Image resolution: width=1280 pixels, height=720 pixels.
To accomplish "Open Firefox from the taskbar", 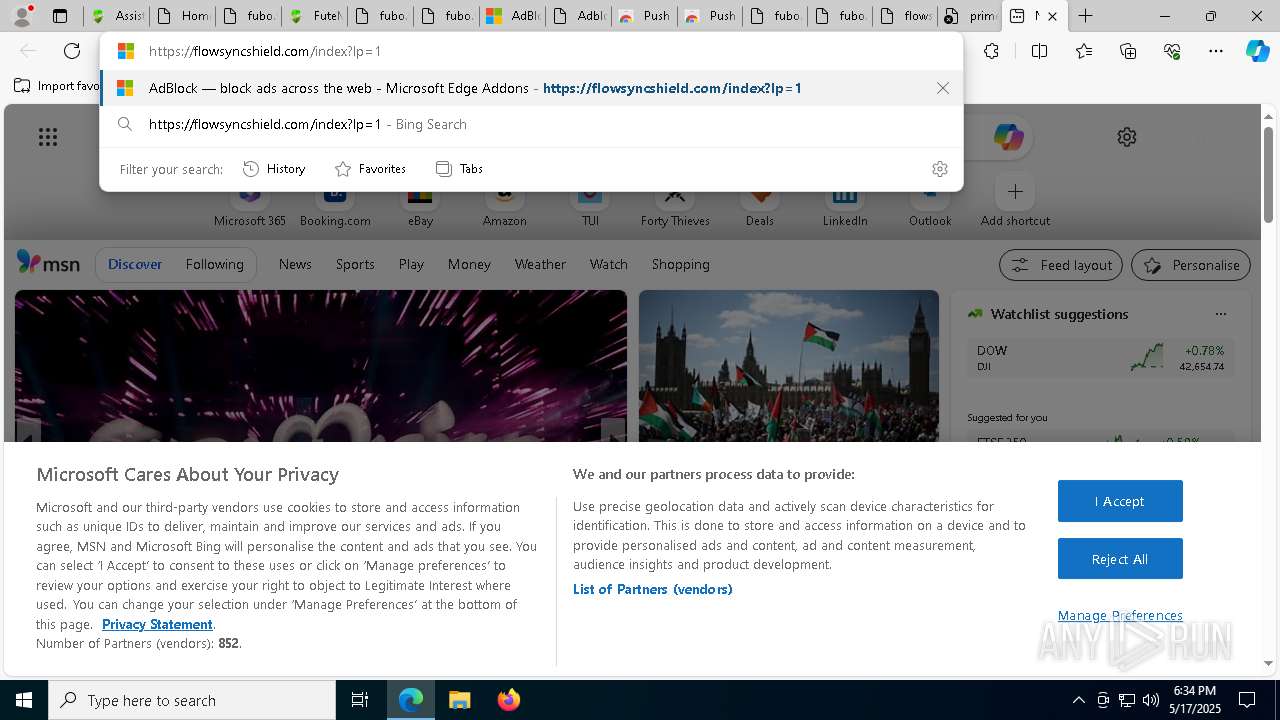I will [x=509, y=700].
